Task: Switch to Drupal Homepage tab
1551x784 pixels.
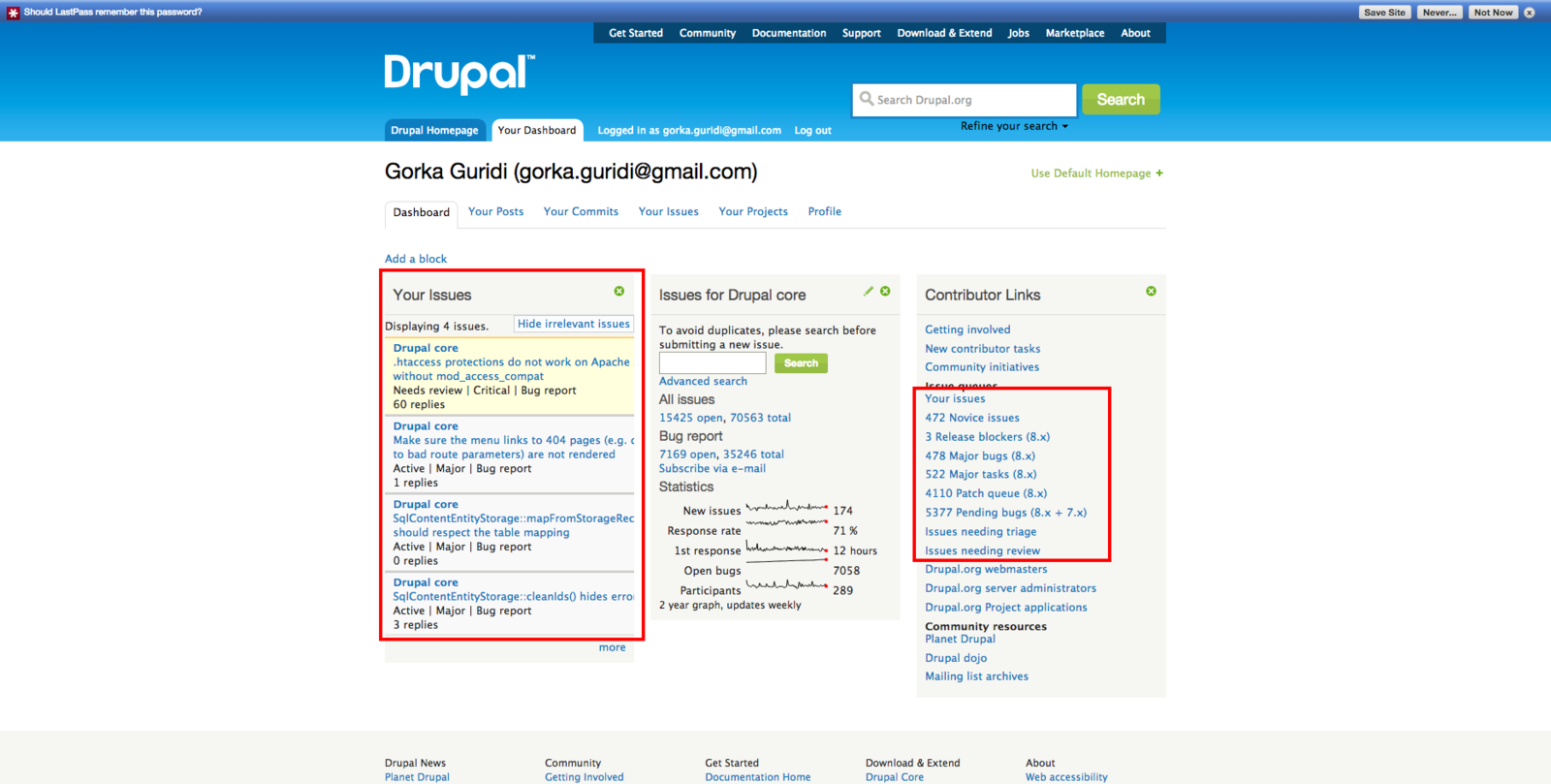Action: tap(434, 130)
